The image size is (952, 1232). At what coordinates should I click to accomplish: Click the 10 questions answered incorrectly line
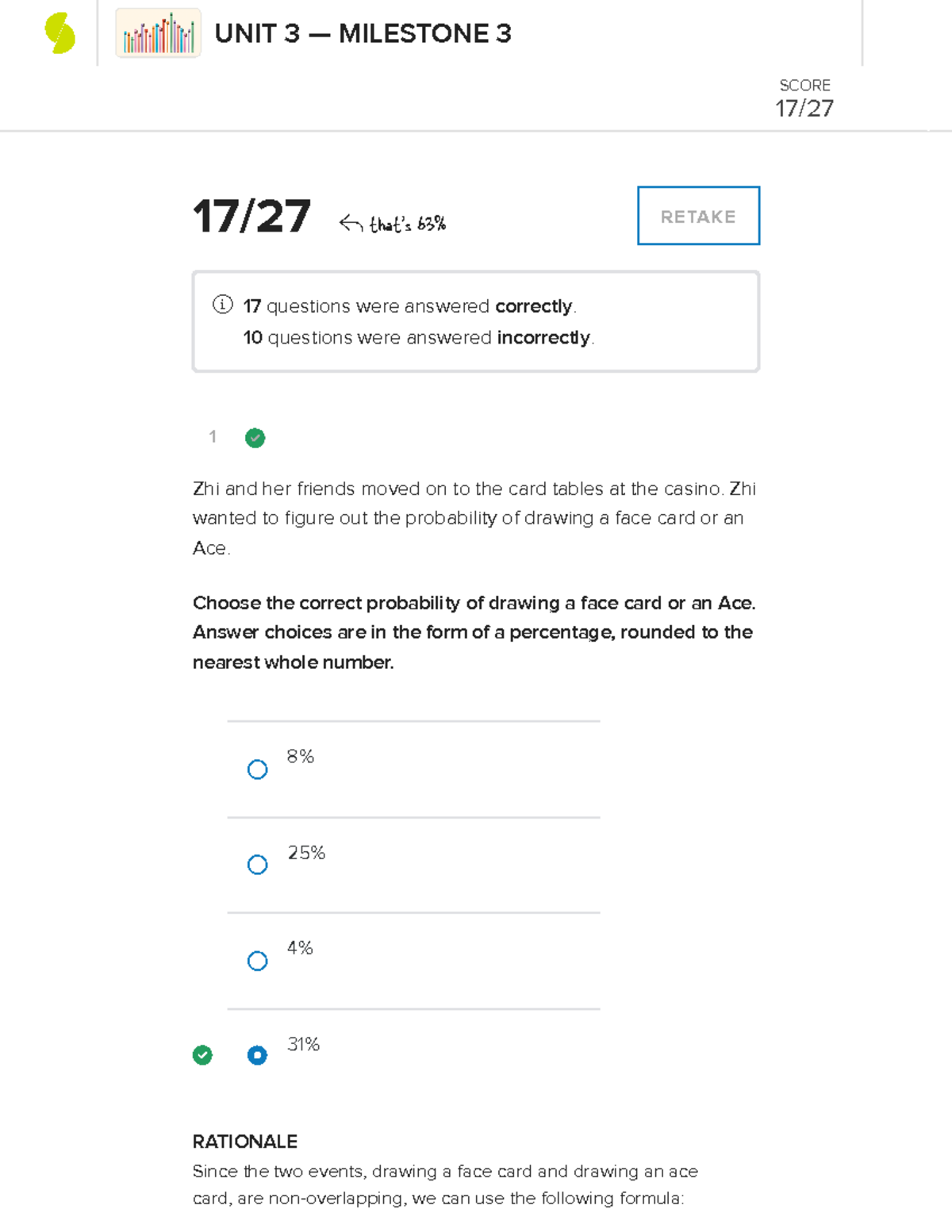click(418, 338)
